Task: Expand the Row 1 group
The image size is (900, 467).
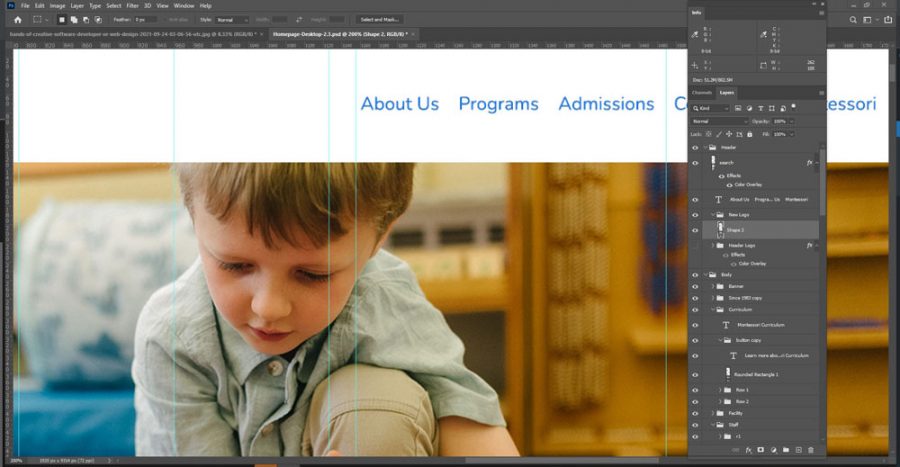Action: coord(720,390)
